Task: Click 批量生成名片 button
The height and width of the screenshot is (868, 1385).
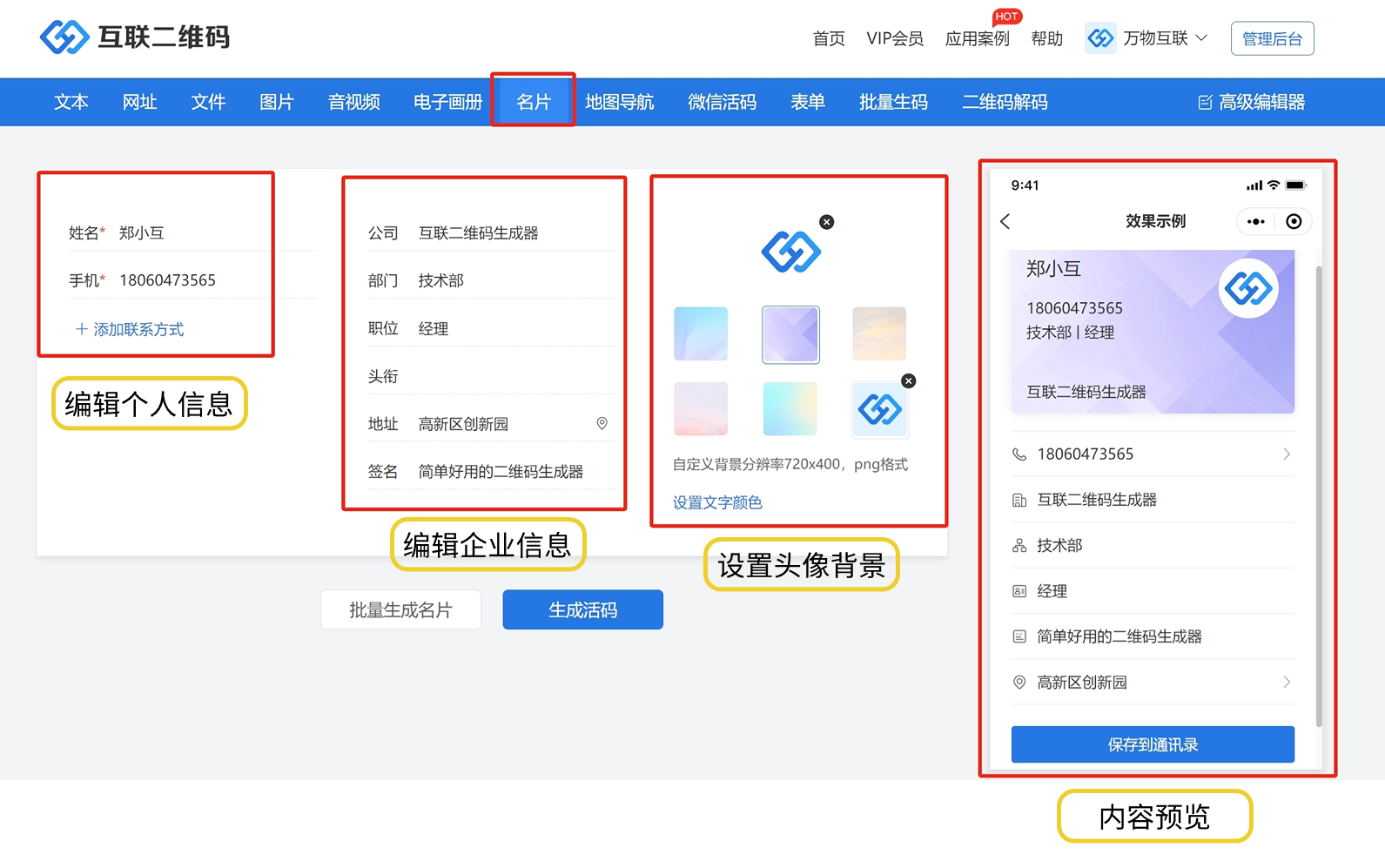Action: 400,609
